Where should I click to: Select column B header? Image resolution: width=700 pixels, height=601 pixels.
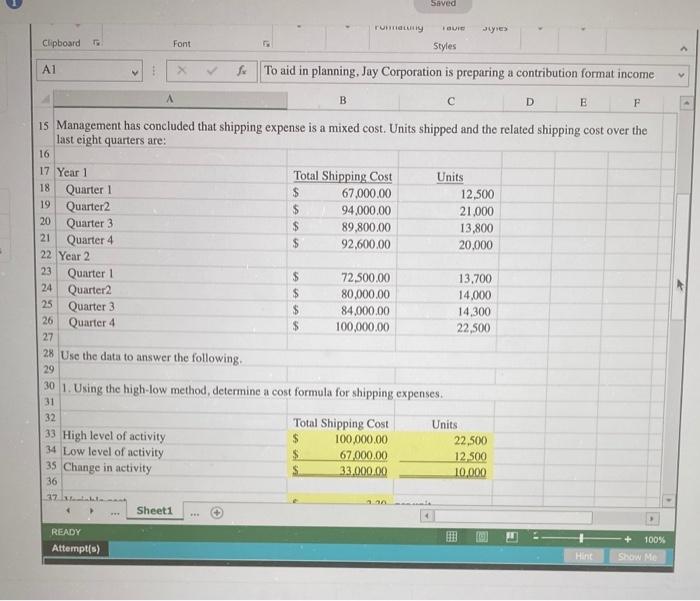point(343,100)
